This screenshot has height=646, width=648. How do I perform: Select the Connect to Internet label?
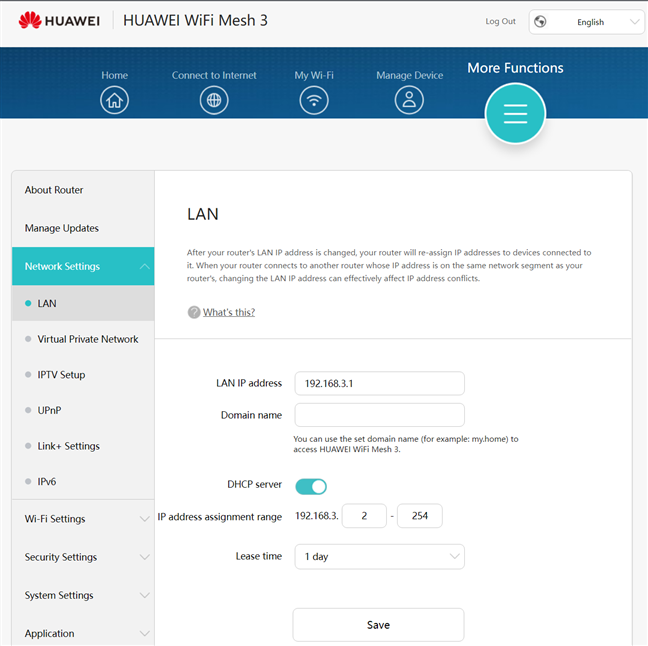pos(214,75)
